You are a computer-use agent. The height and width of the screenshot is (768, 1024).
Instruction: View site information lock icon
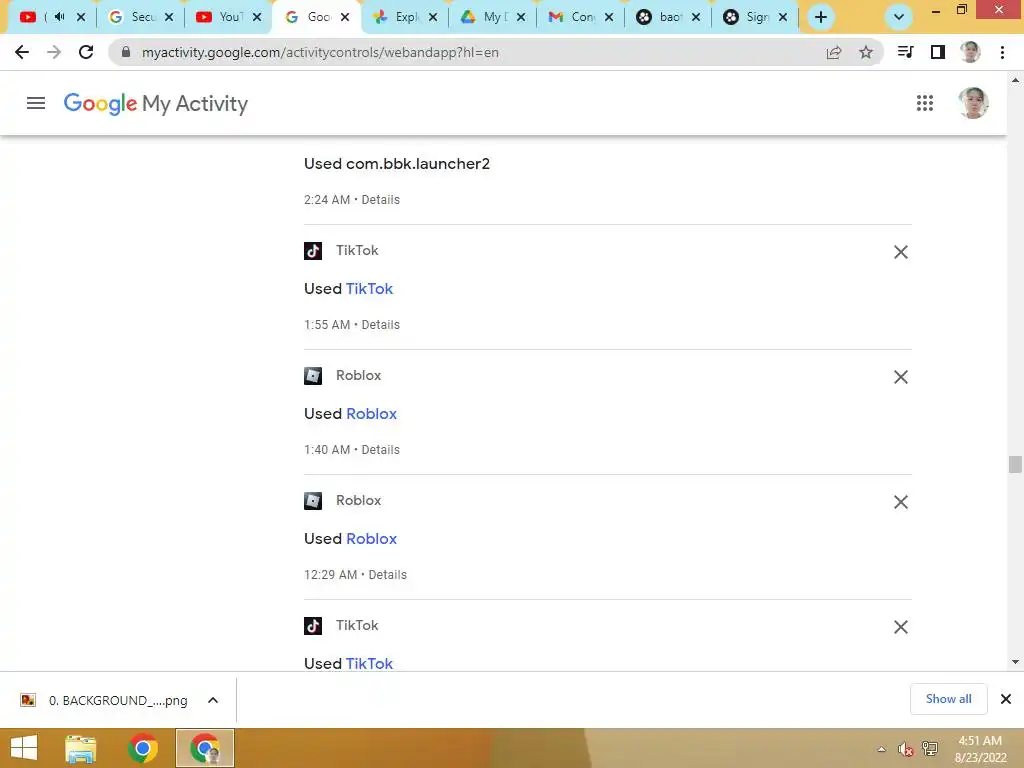coord(126,52)
